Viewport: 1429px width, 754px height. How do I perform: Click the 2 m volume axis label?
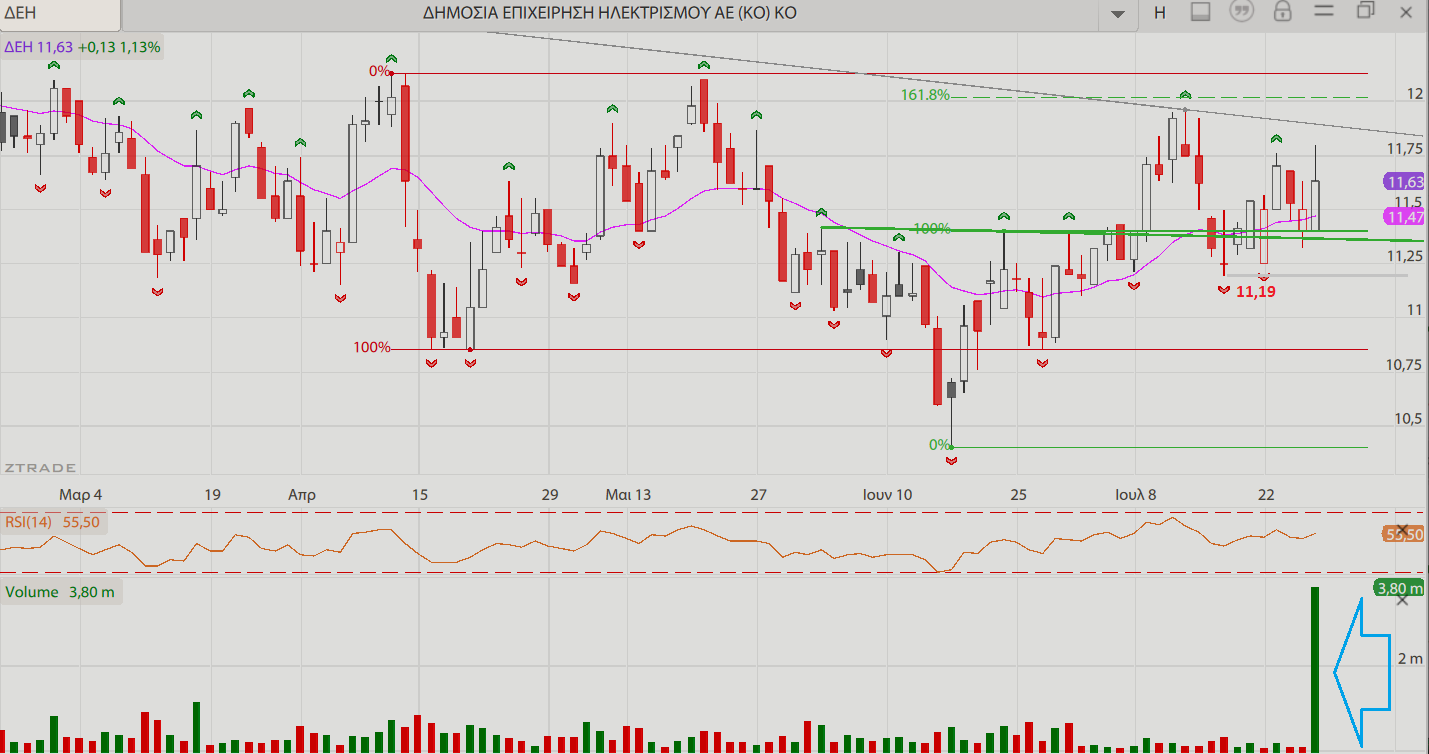coord(1410,659)
